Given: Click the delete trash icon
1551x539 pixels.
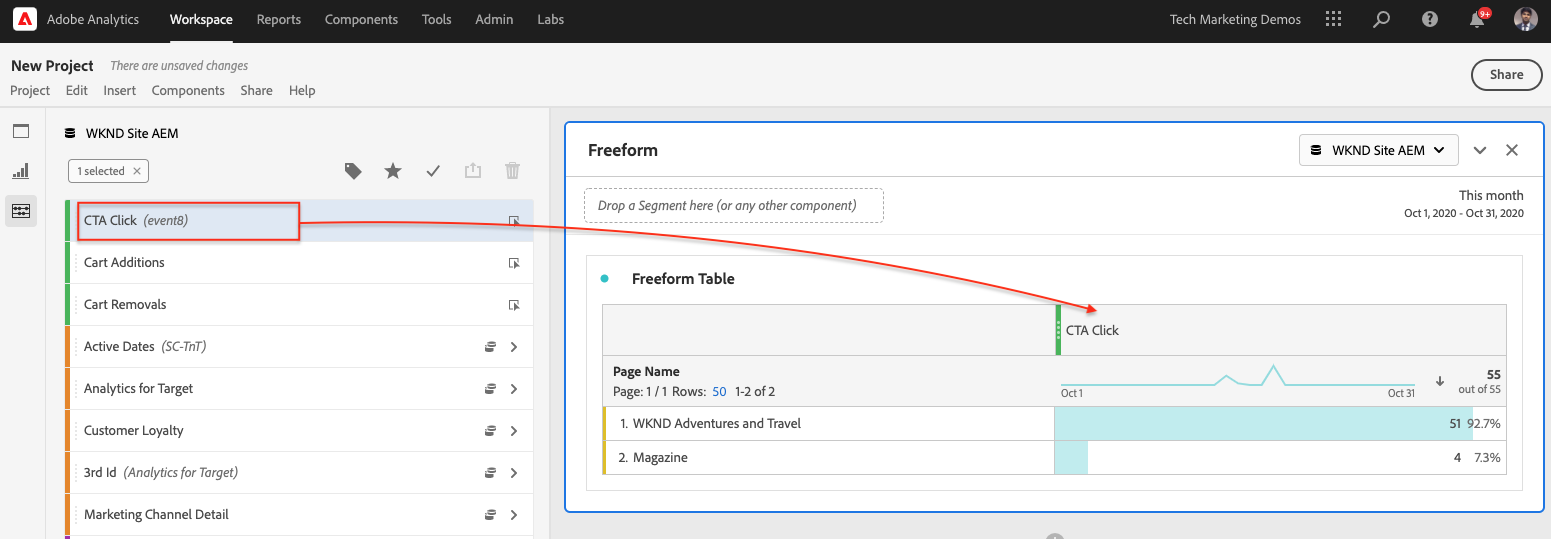Looking at the screenshot, I should coord(513,171).
